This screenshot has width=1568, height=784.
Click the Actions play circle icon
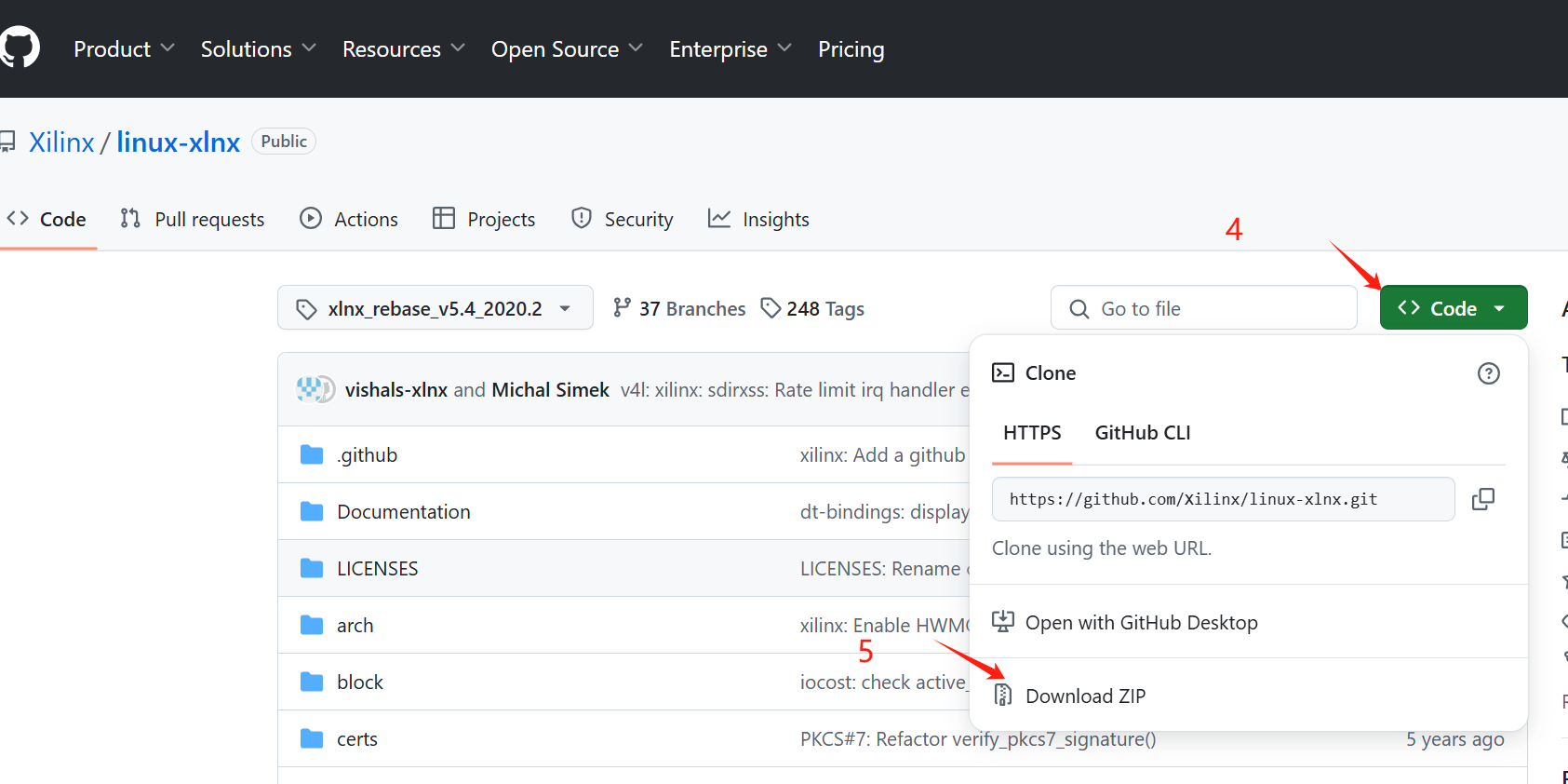click(311, 218)
